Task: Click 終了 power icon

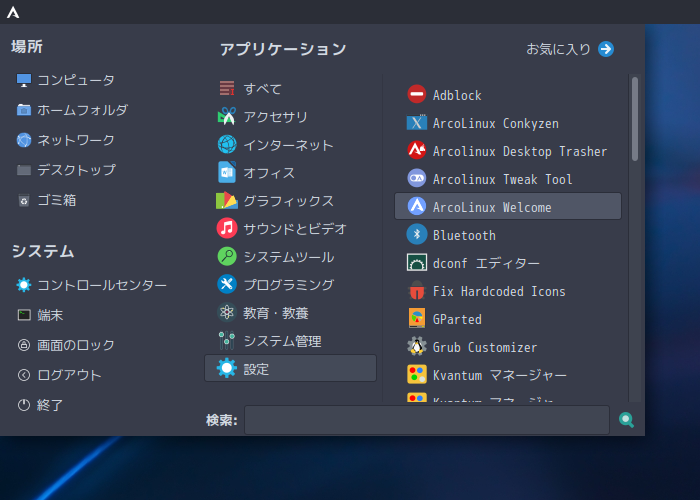Action: pos(24,405)
